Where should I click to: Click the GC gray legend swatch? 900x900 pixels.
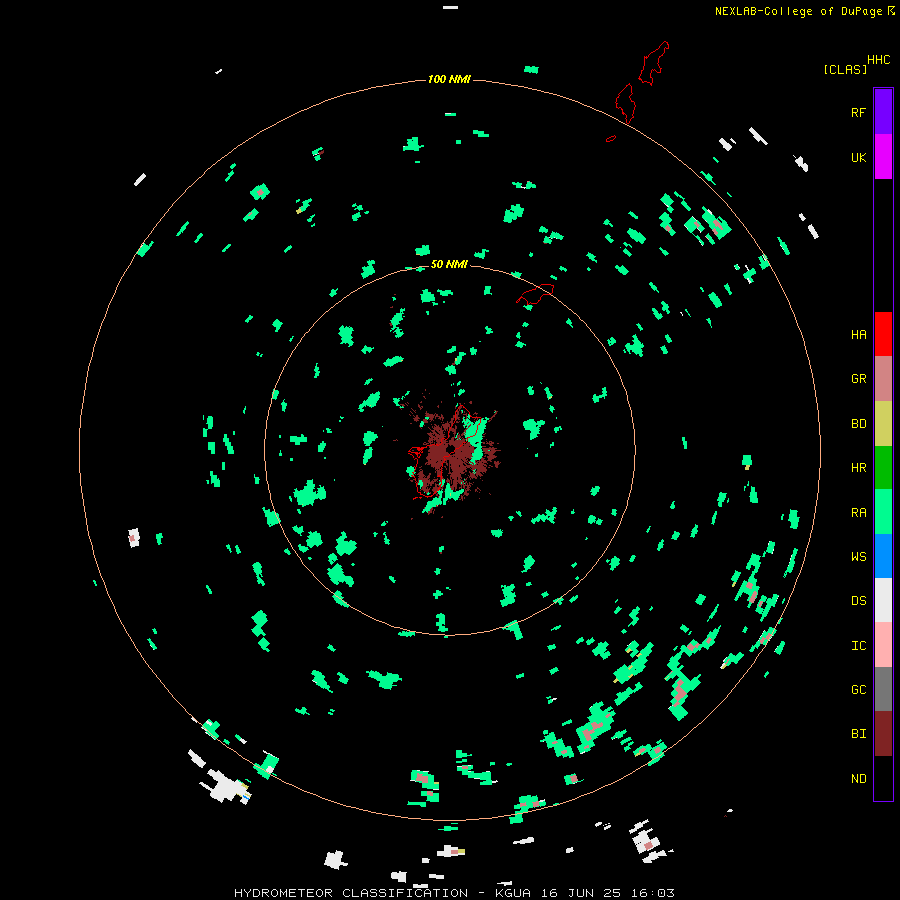tap(883, 689)
